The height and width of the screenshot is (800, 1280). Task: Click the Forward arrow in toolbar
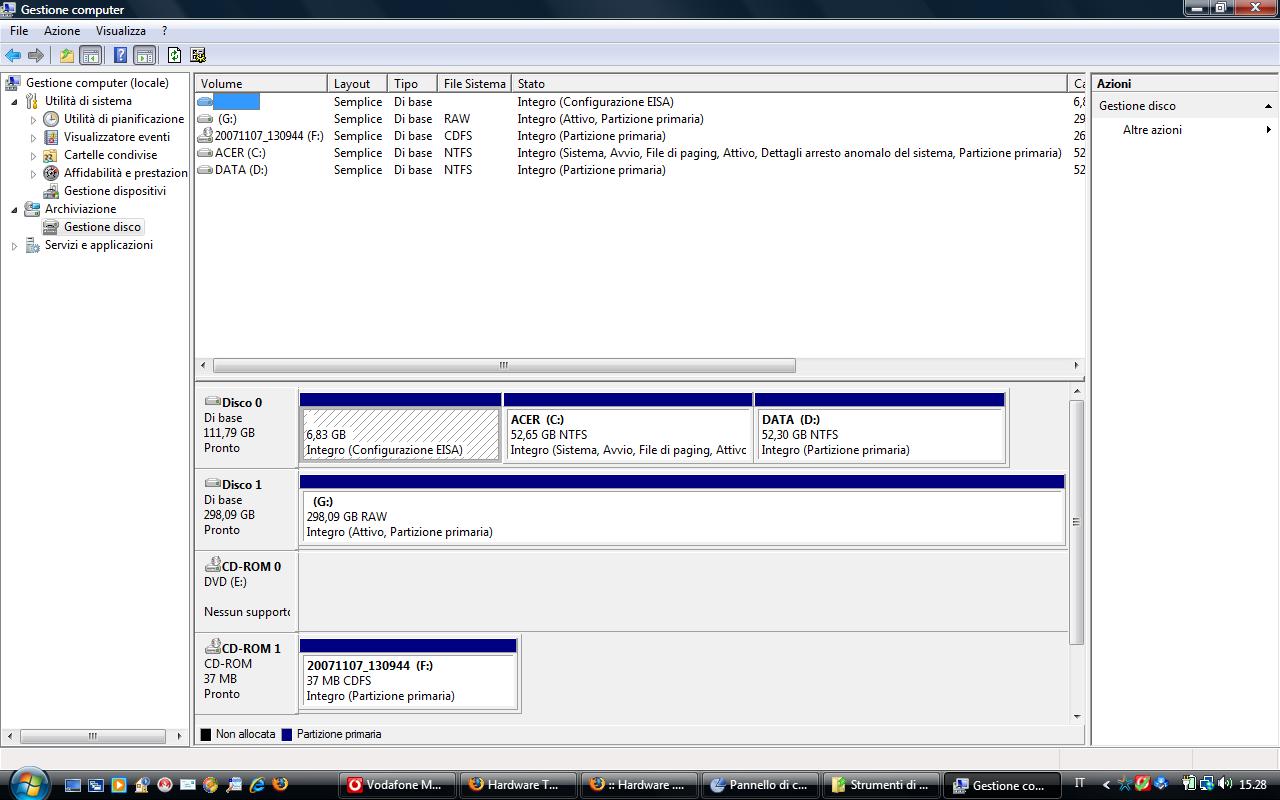click(x=36, y=56)
